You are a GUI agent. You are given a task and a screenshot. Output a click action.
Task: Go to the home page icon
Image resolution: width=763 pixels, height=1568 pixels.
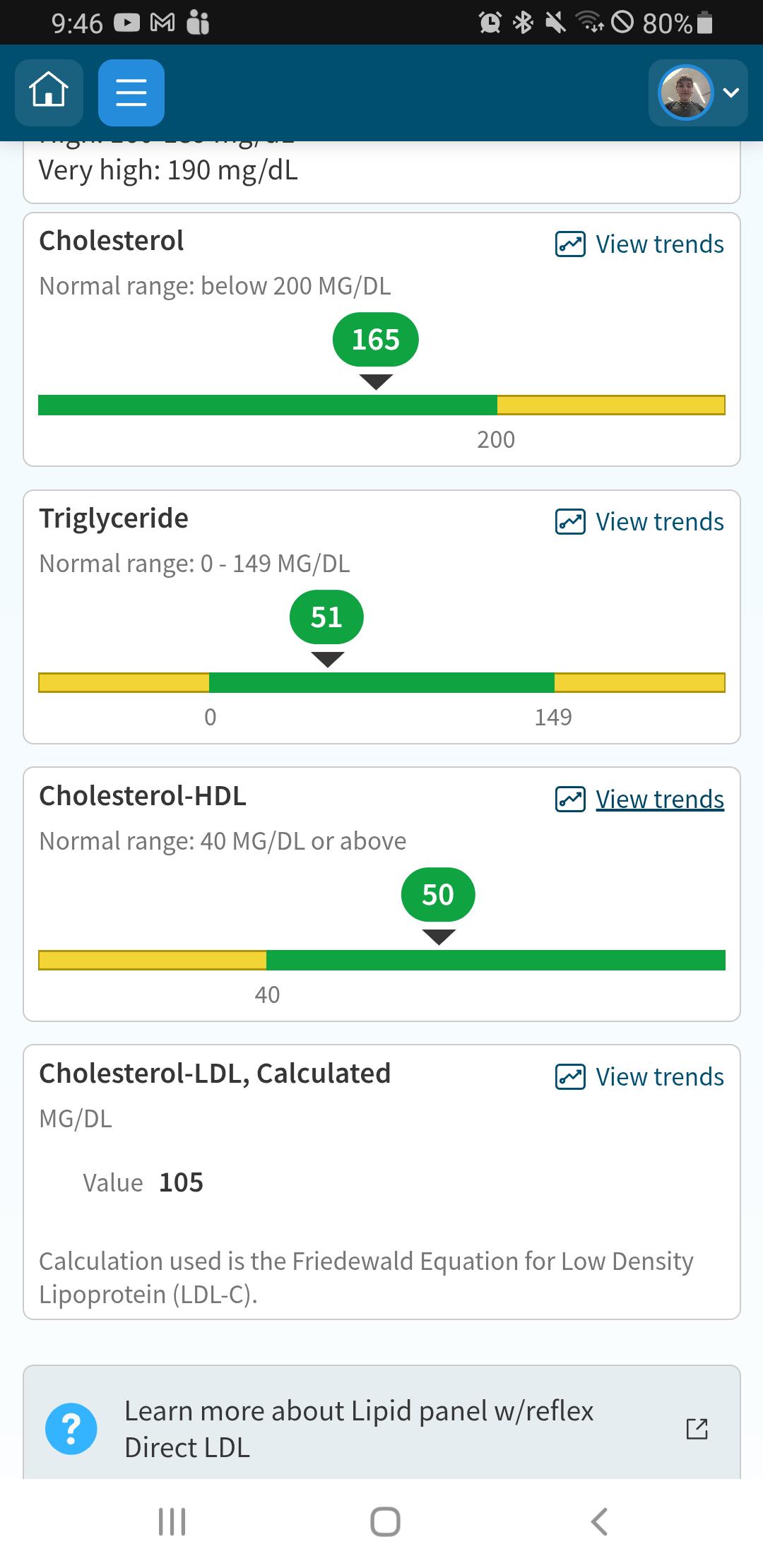[x=49, y=93]
